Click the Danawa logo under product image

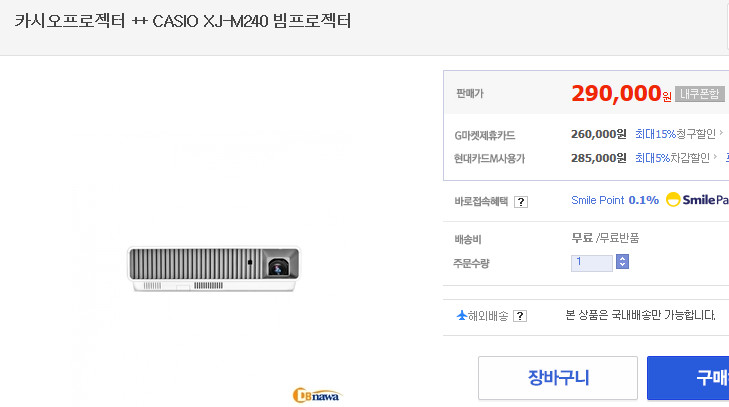point(316,394)
